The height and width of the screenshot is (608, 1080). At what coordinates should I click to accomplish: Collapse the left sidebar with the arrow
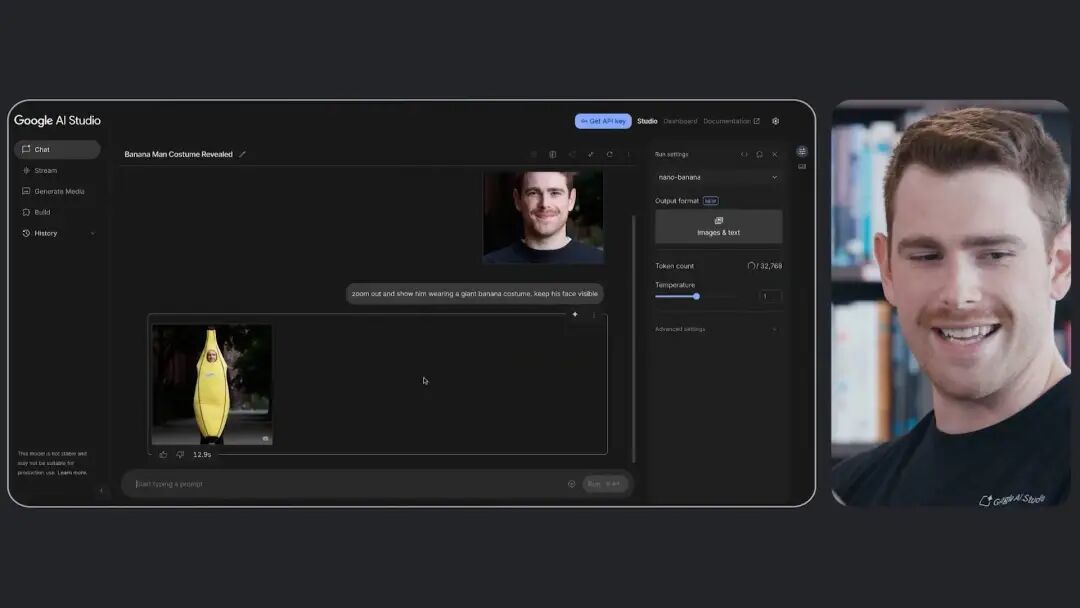[x=101, y=490]
